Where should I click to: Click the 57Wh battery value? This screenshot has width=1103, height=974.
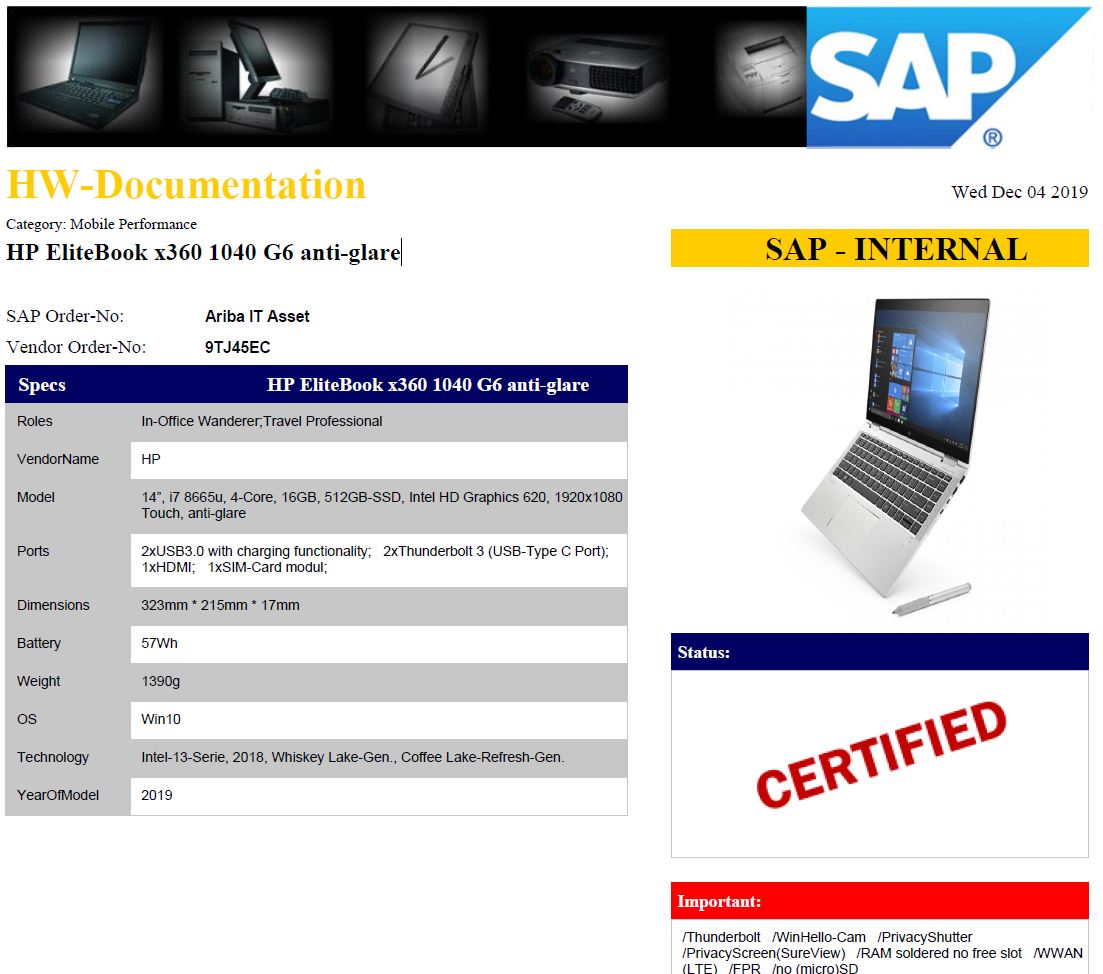159,643
